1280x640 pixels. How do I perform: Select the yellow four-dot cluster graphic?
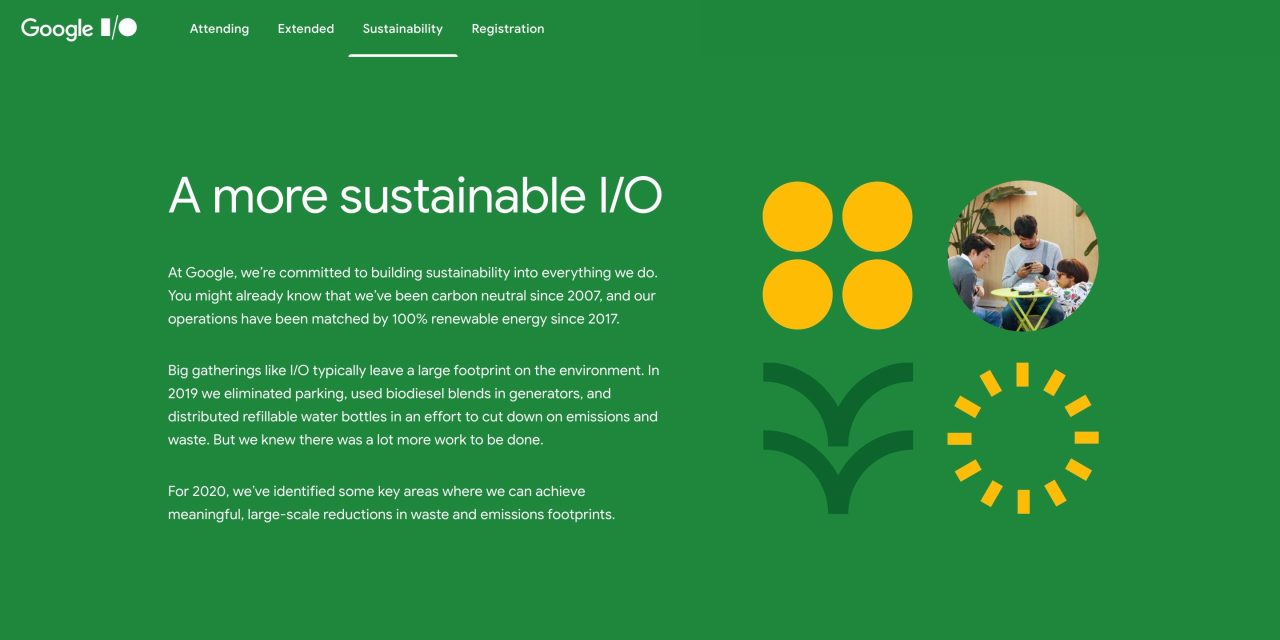(x=837, y=255)
